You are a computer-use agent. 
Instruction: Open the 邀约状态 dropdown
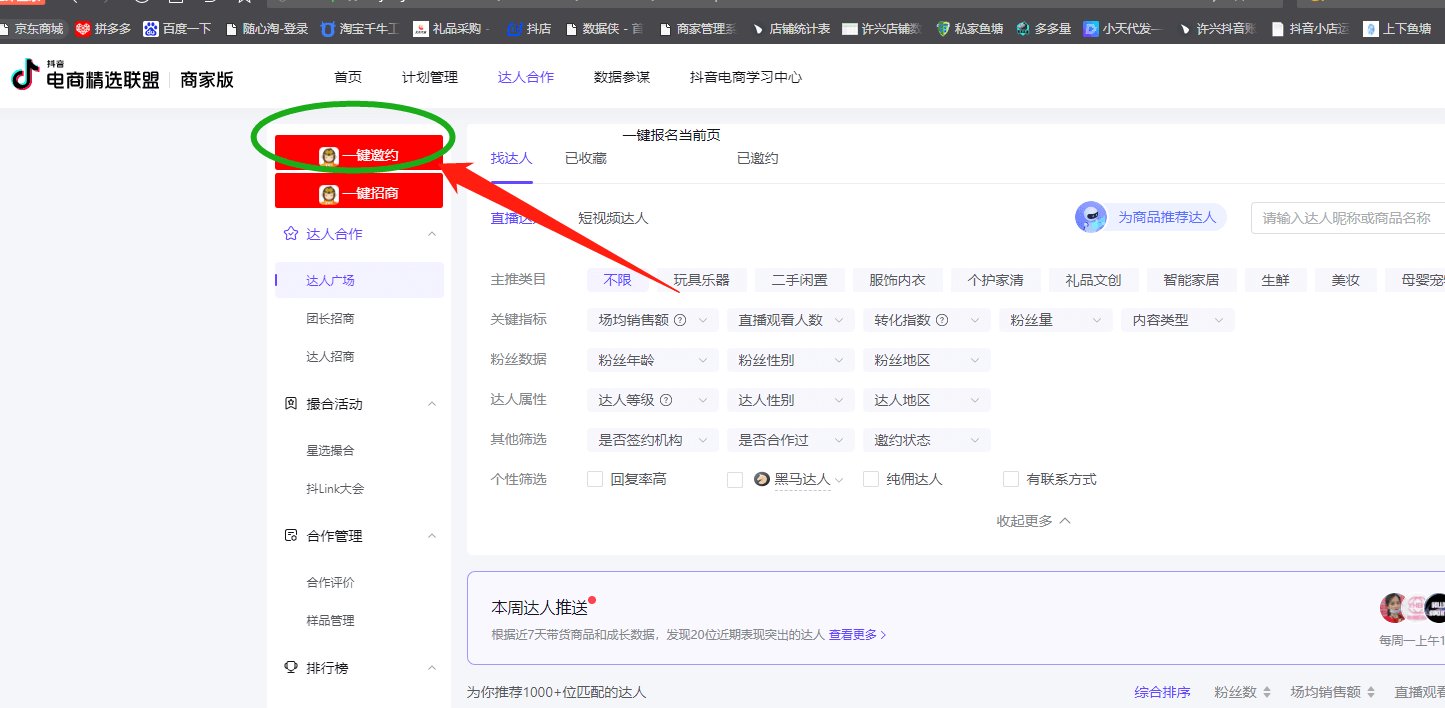click(x=926, y=440)
